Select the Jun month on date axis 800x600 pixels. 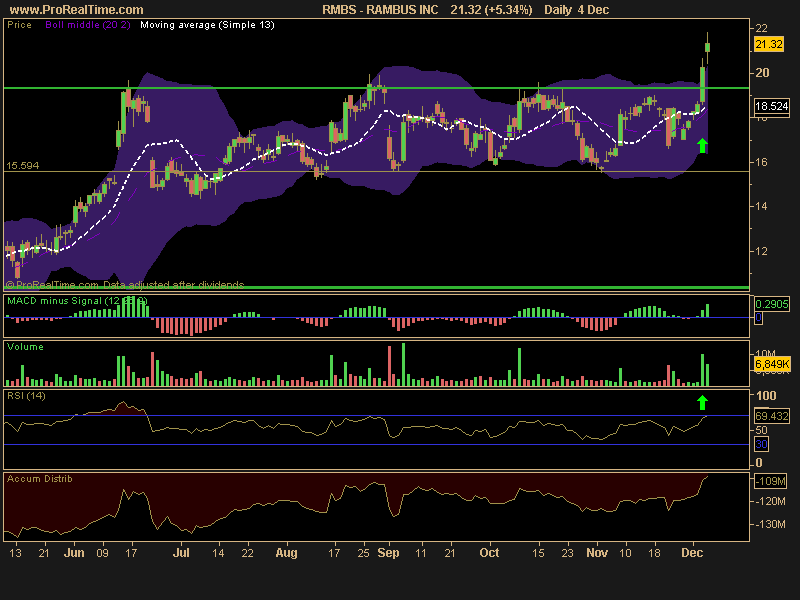pos(74,553)
